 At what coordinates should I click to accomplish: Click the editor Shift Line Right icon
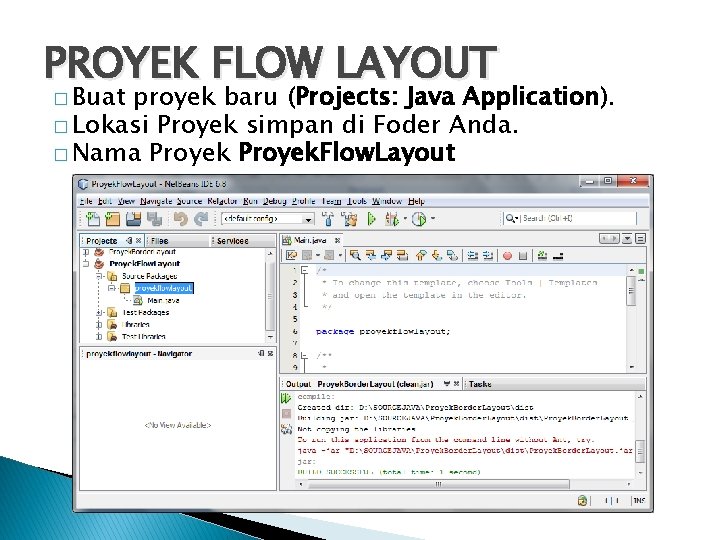488,255
